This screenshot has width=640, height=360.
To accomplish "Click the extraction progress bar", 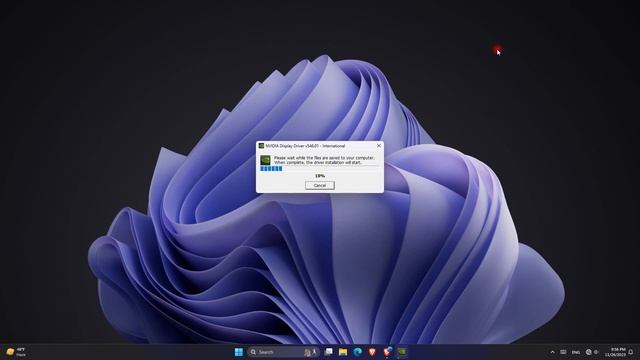I will coord(320,169).
